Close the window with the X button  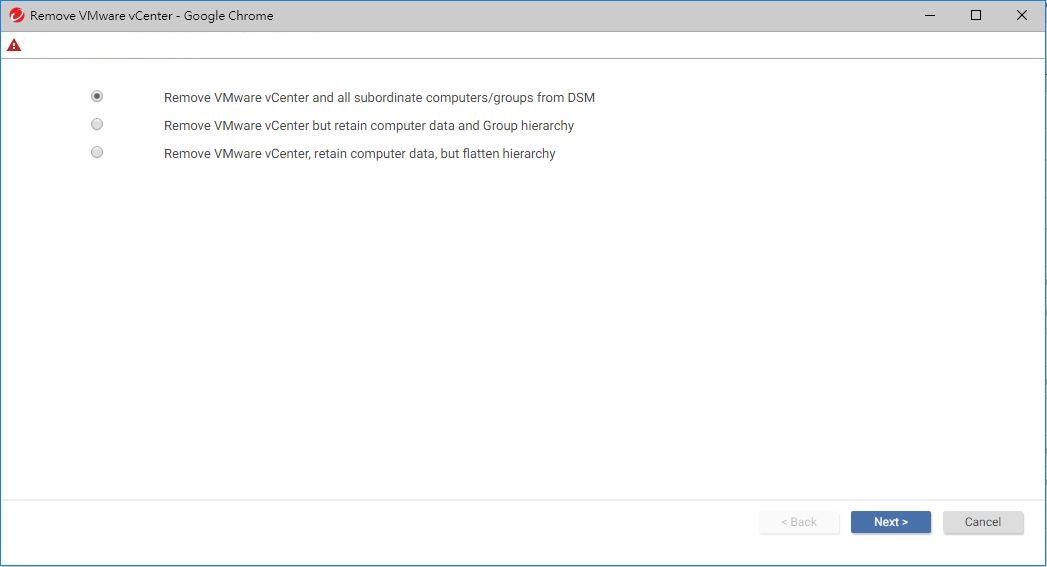1021,16
